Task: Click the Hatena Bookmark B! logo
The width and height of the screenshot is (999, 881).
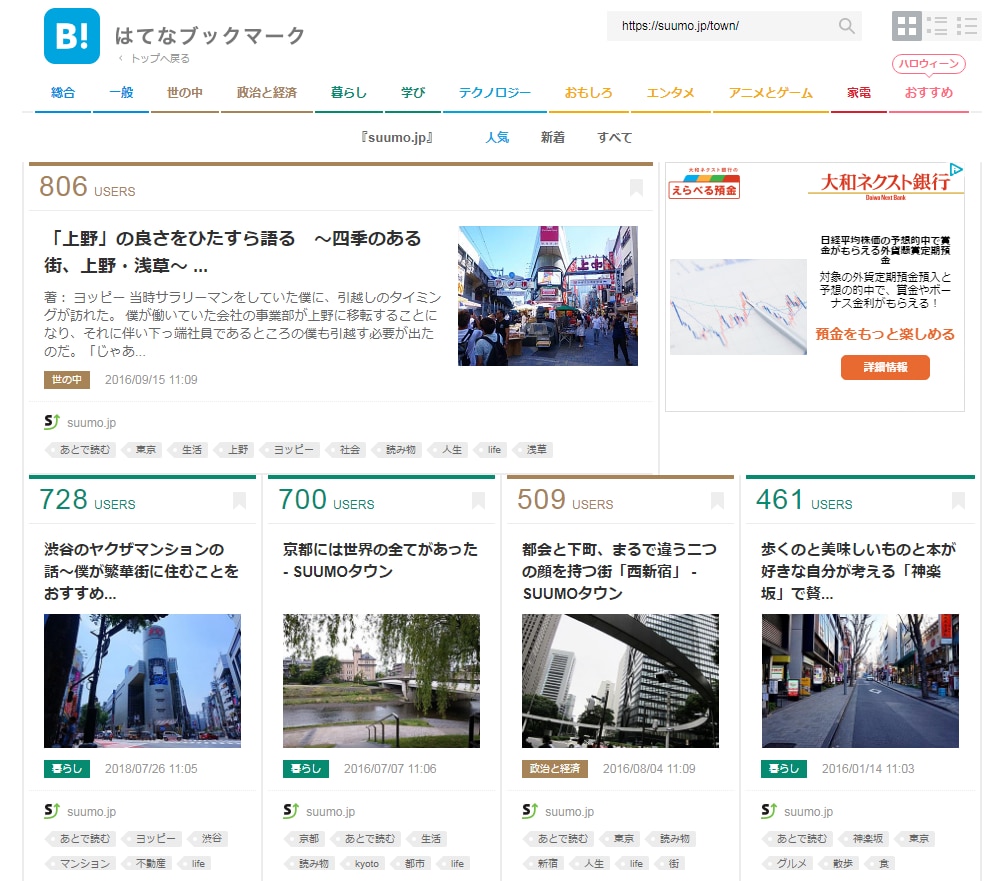Action: [72, 36]
